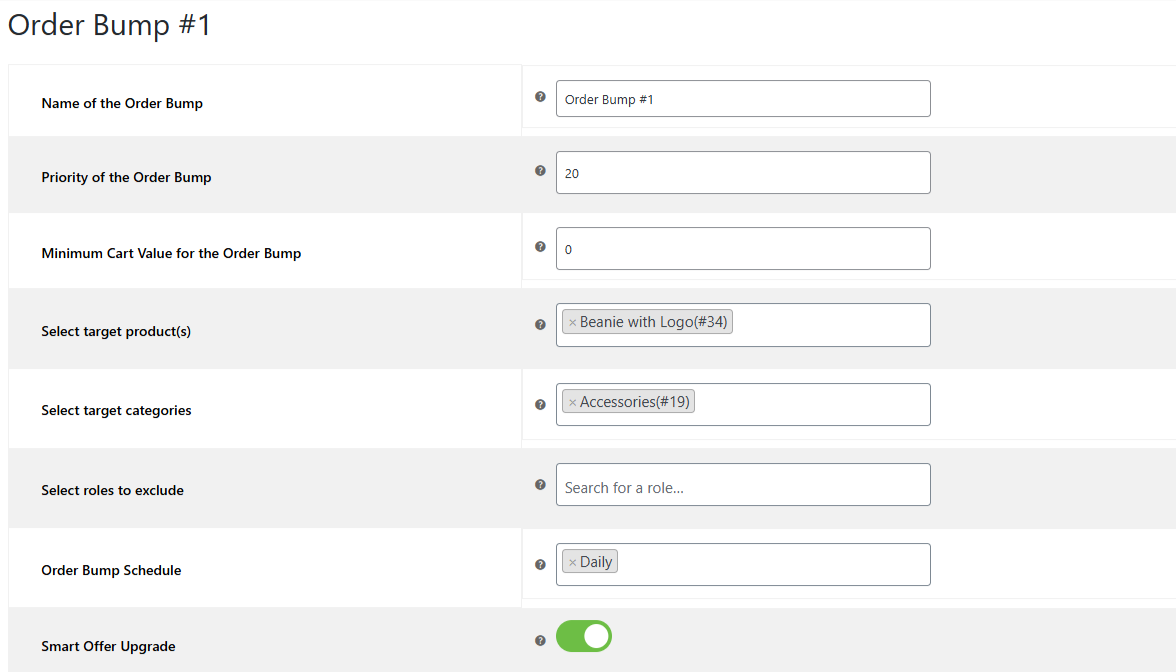Open help tooltip for Order Bump Schedule
The height and width of the screenshot is (672, 1176).
[x=540, y=565]
